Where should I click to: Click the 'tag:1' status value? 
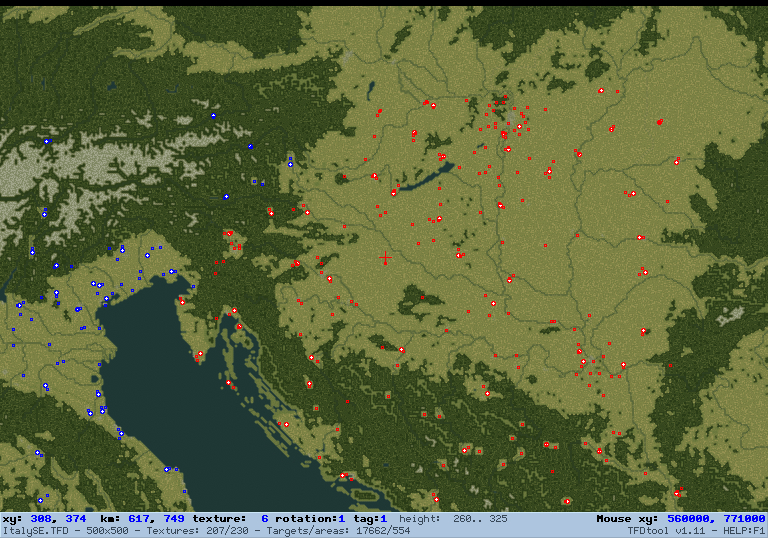[x=370, y=518]
